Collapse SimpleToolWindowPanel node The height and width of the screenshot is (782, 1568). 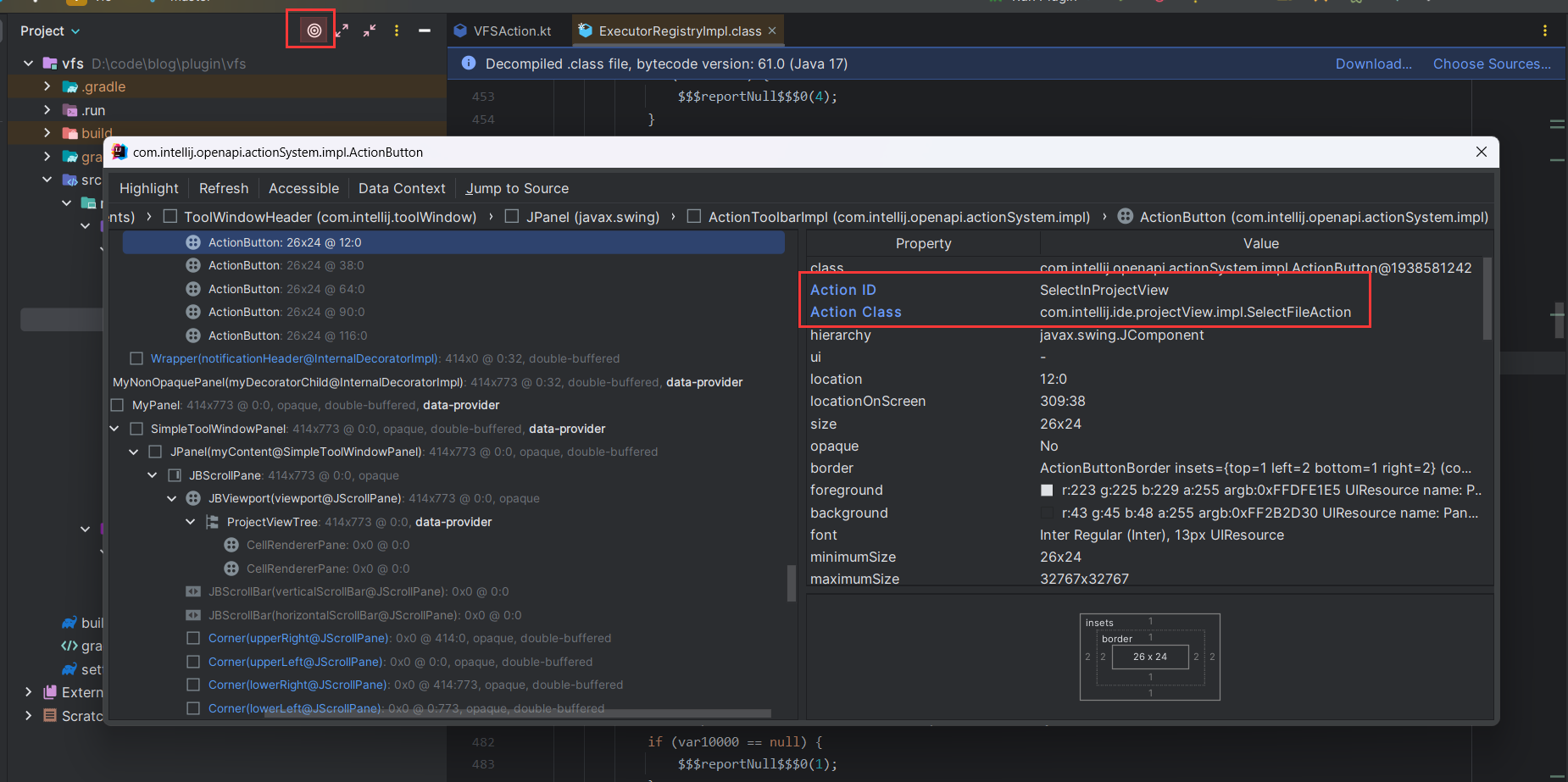coord(114,429)
